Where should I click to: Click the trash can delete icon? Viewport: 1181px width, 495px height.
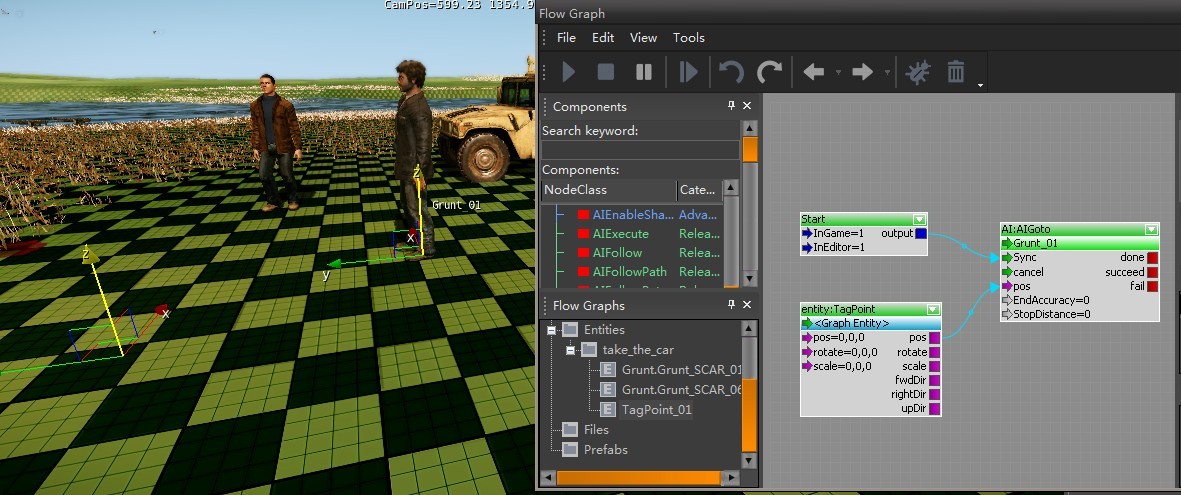(x=956, y=72)
